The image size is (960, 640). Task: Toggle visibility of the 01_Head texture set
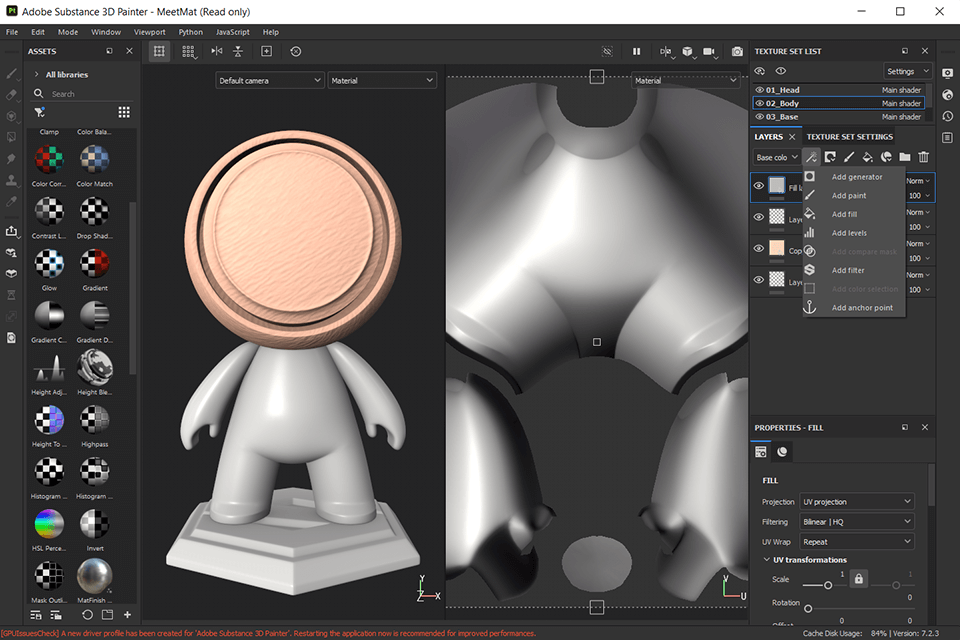coord(759,89)
